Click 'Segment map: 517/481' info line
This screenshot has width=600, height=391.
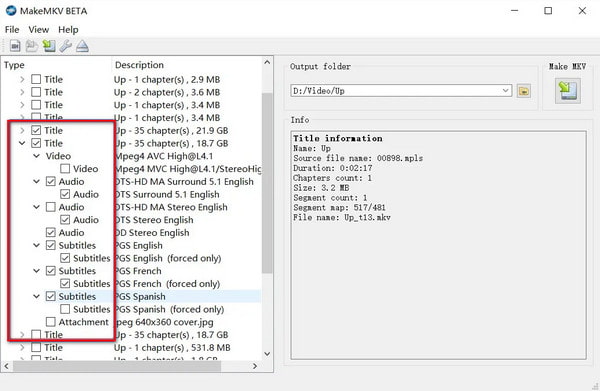pos(339,207)
